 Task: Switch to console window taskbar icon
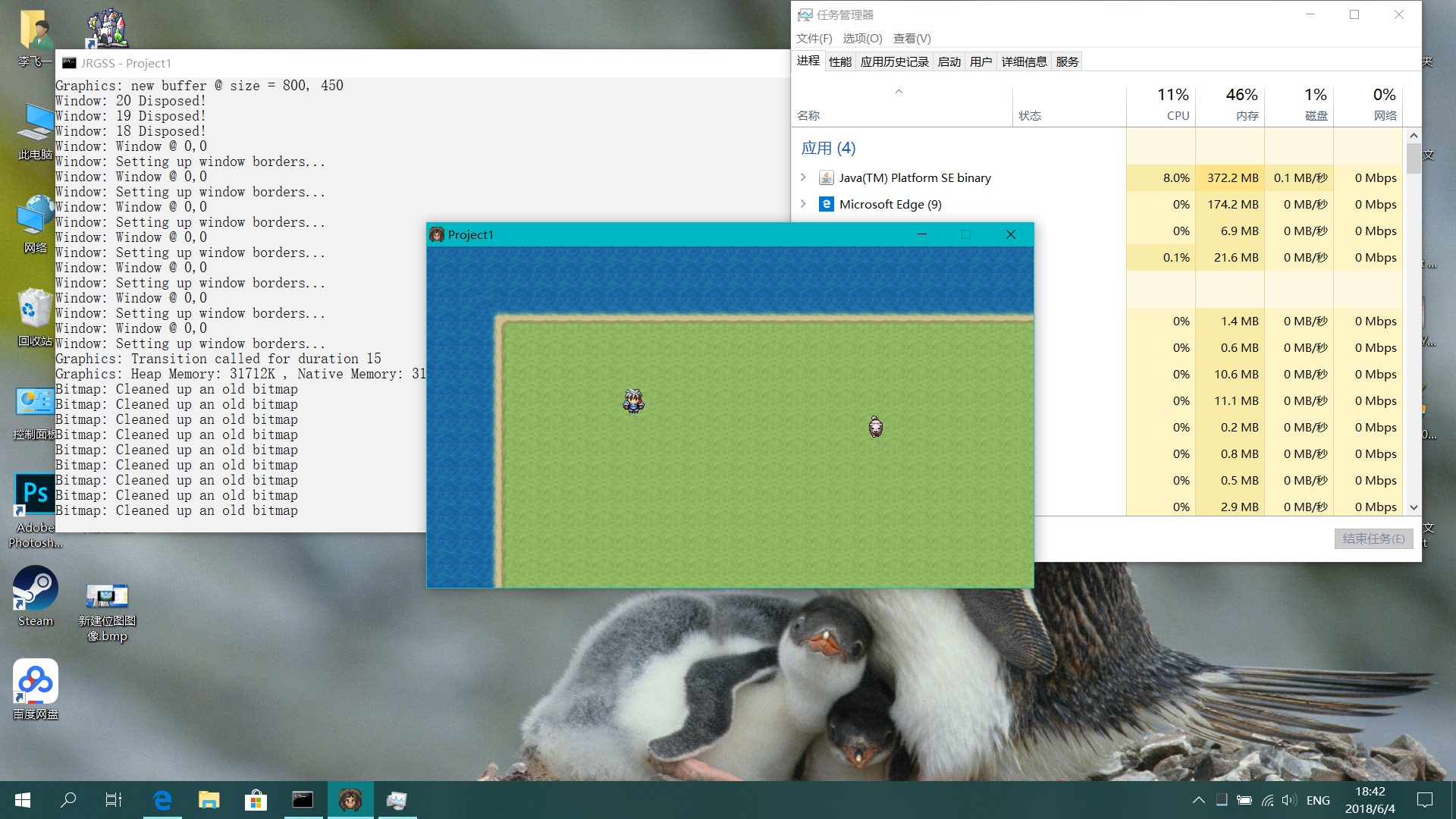[303, 800]
